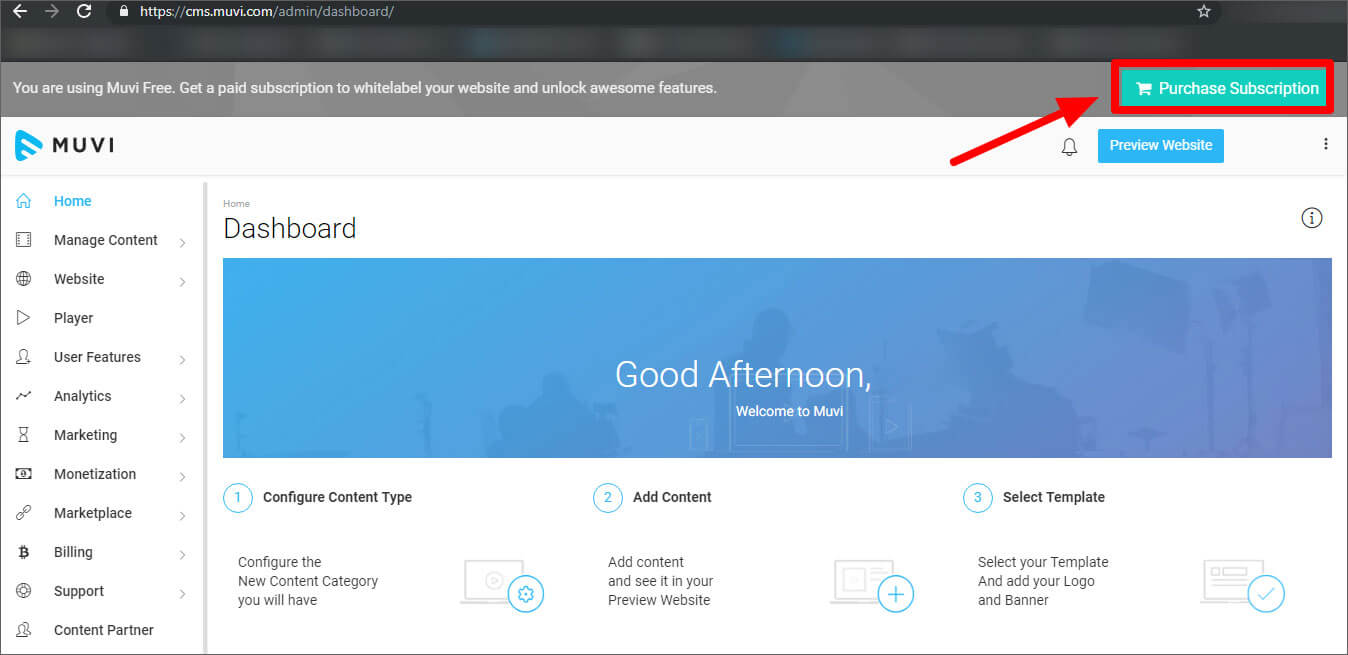Click the Home breadcrumb link
The width and height of the screenshot is (1348, 655).
coord(236,204)
